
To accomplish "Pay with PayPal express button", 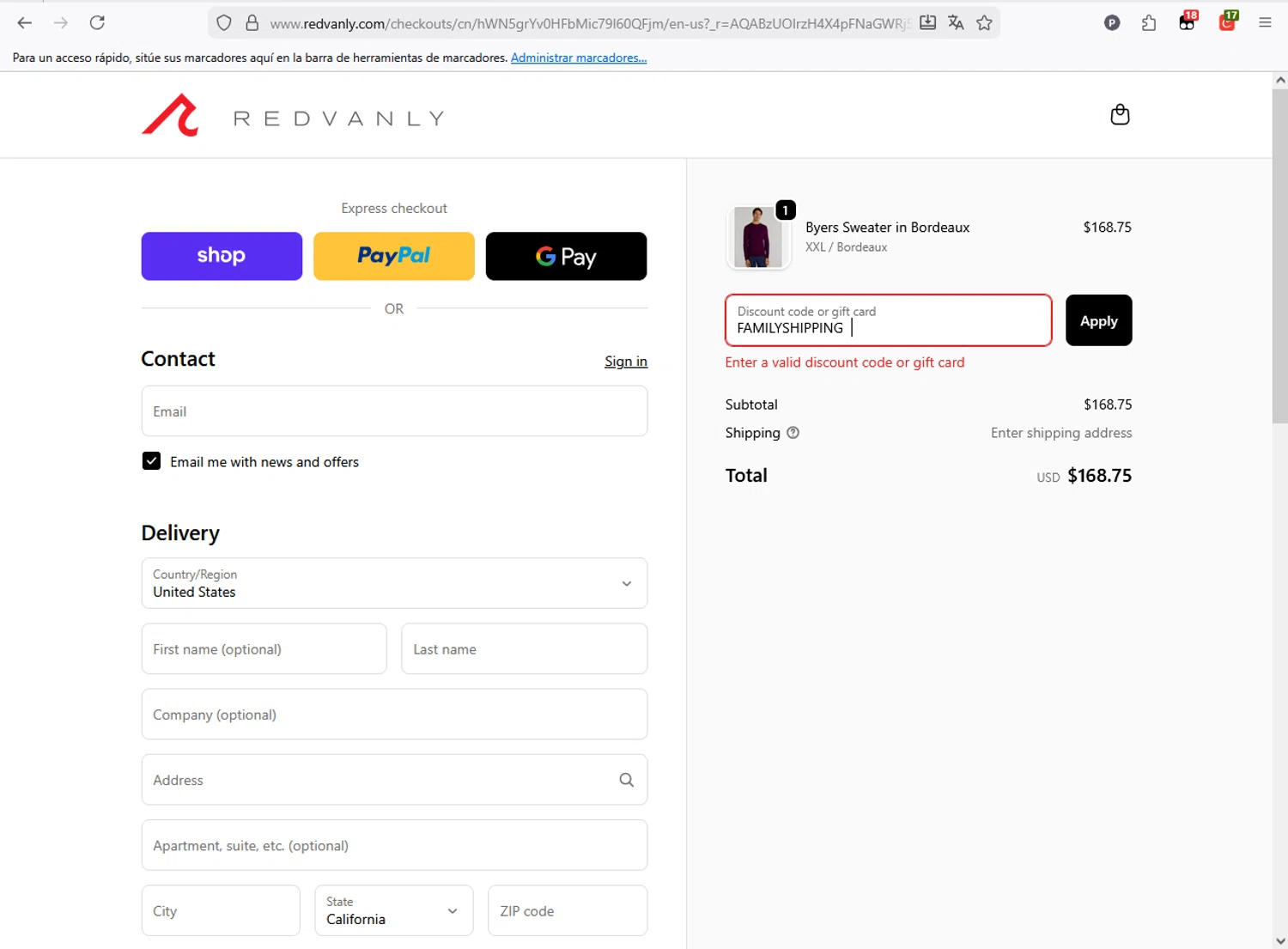I will 394,256.
